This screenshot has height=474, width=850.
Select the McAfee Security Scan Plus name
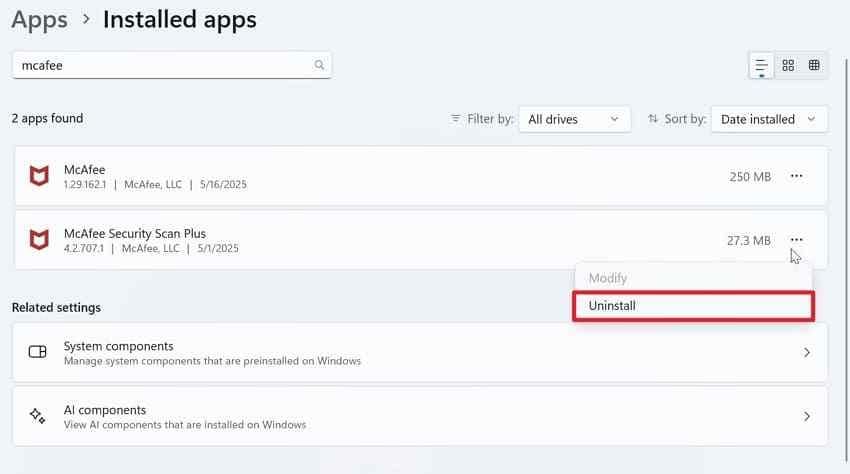coord(135,234)
